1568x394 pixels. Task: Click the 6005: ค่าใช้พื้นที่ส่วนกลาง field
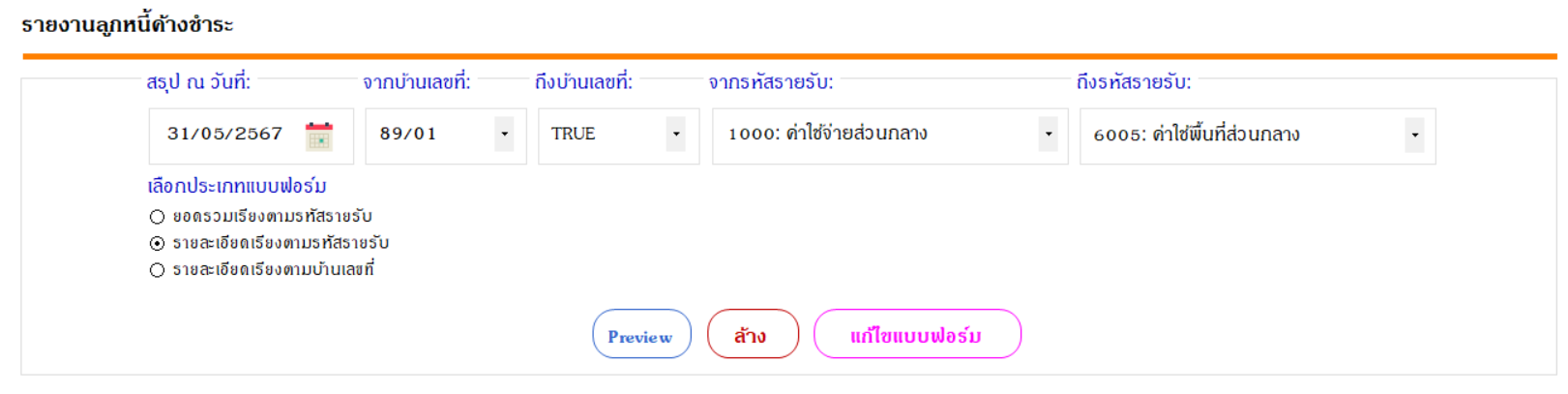pyautogui.click(x=1257, y=136)
